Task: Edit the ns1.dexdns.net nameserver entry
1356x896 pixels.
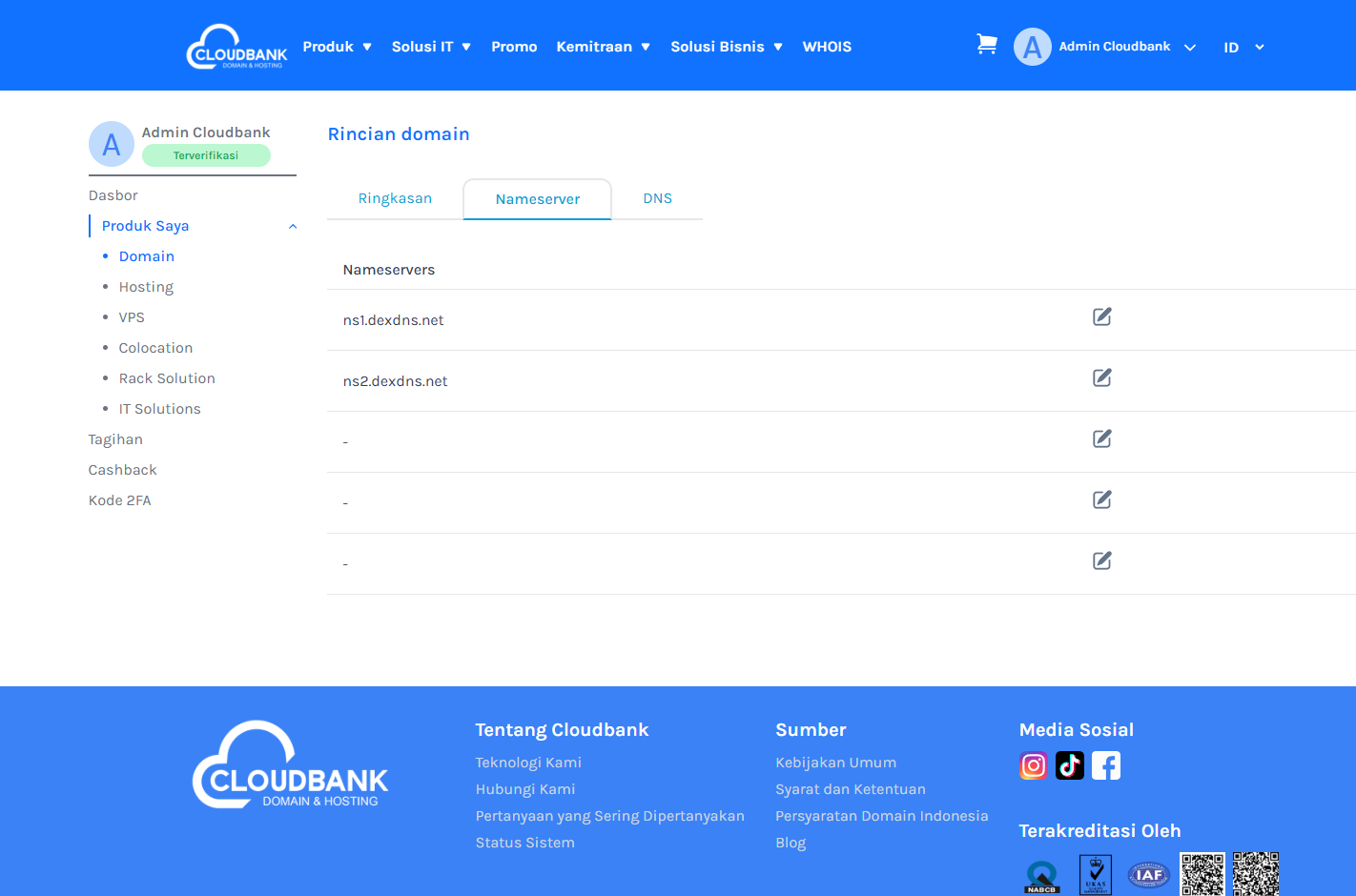Action: [x=1101, y=317]
